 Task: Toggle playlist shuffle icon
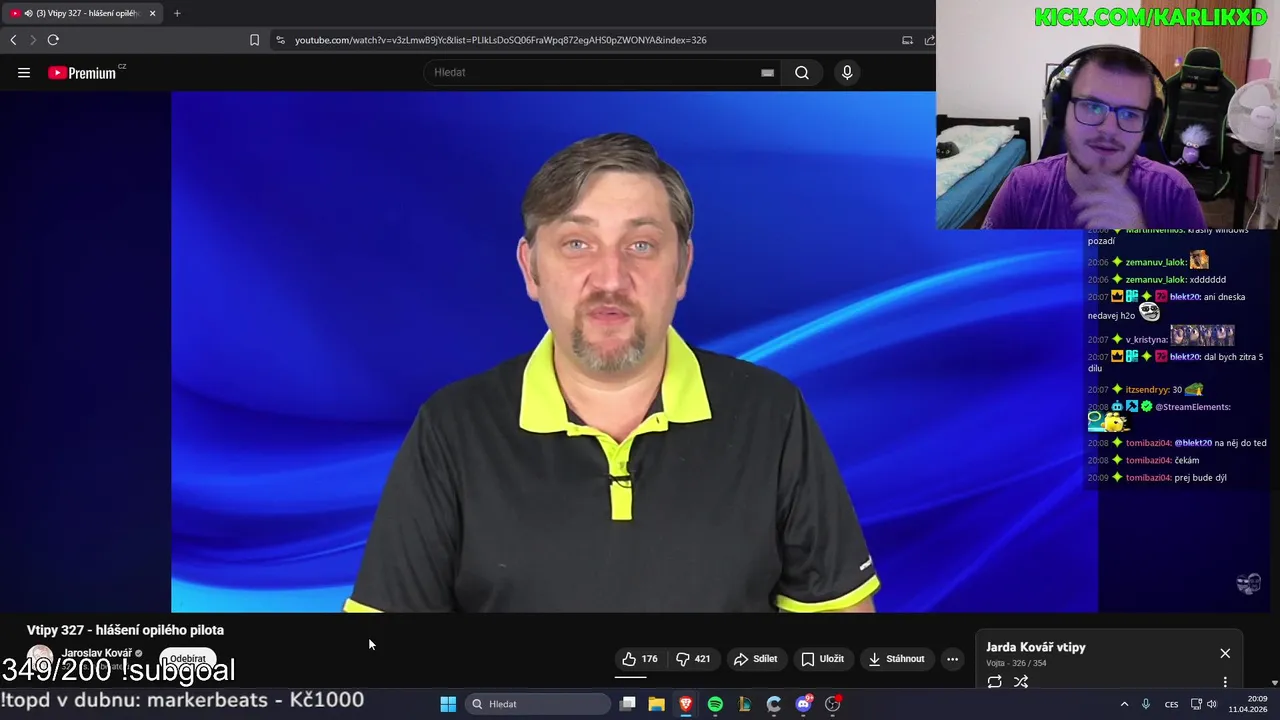1021,682
